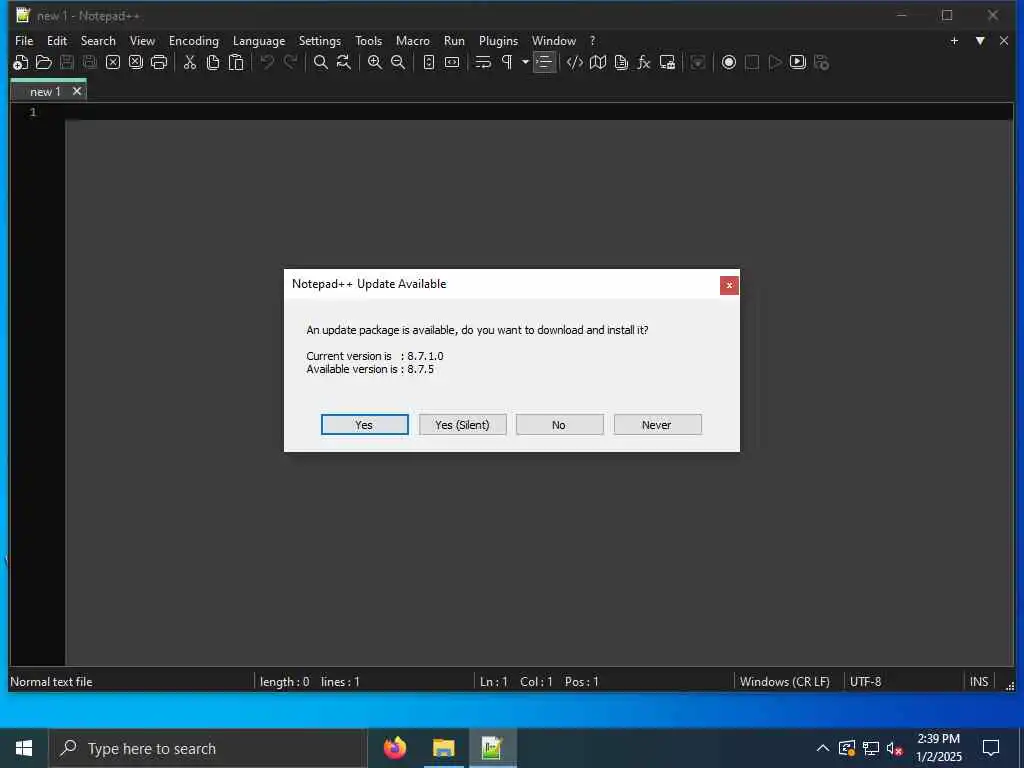Click the monitoring toolbar icon
This screenshot has height=768, width=1024.
697,63
